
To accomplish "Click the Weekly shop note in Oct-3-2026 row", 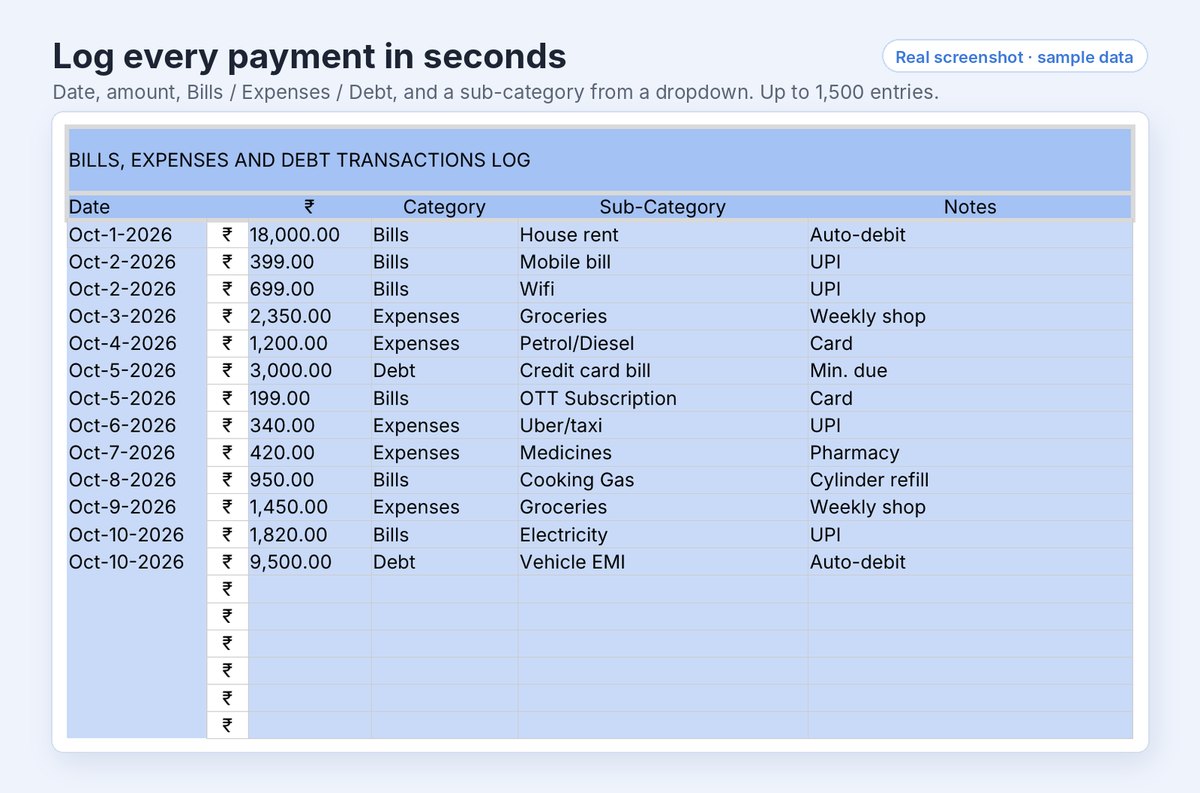I will click(x=970, y=316).
